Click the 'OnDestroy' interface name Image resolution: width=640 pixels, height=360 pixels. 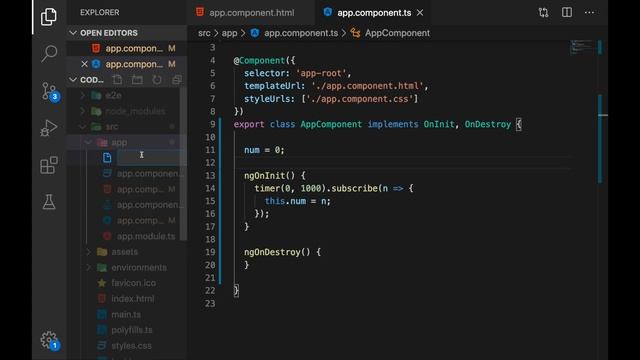[x=488, y=124]
